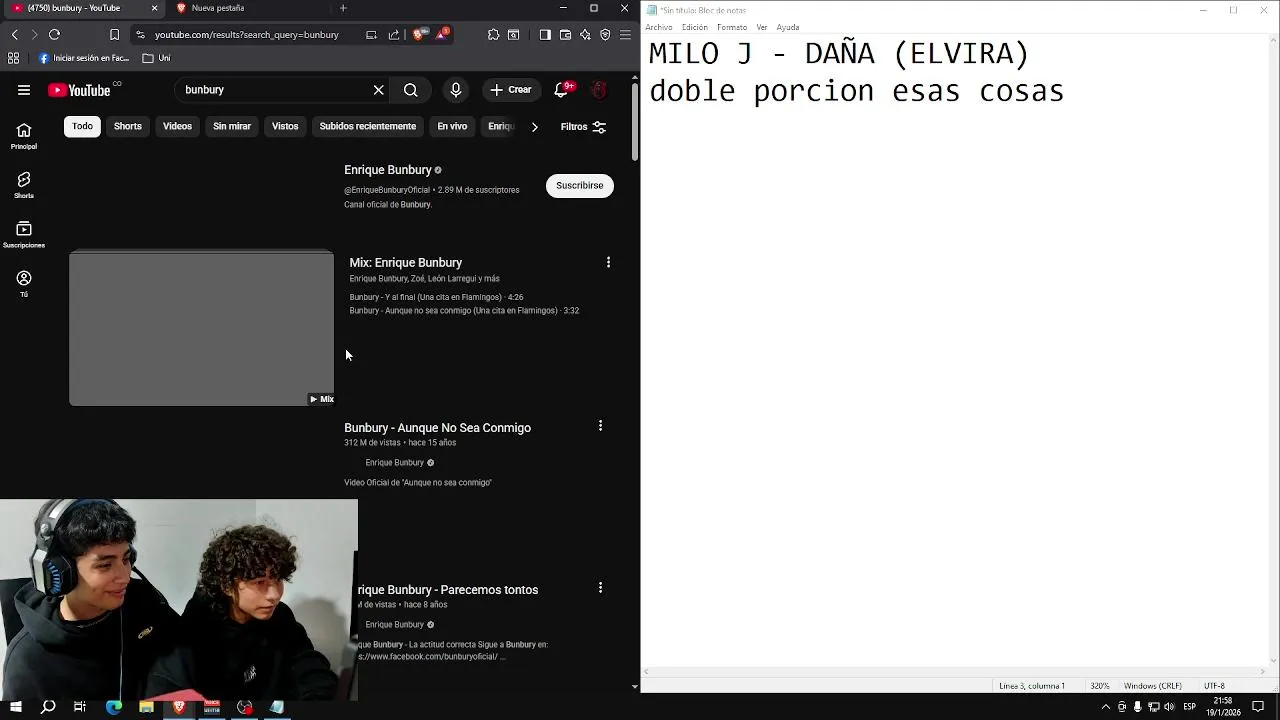Screen dimensions: 1280x720
Task: Open Formato menu in Notepad
Action: coord(732,27)
